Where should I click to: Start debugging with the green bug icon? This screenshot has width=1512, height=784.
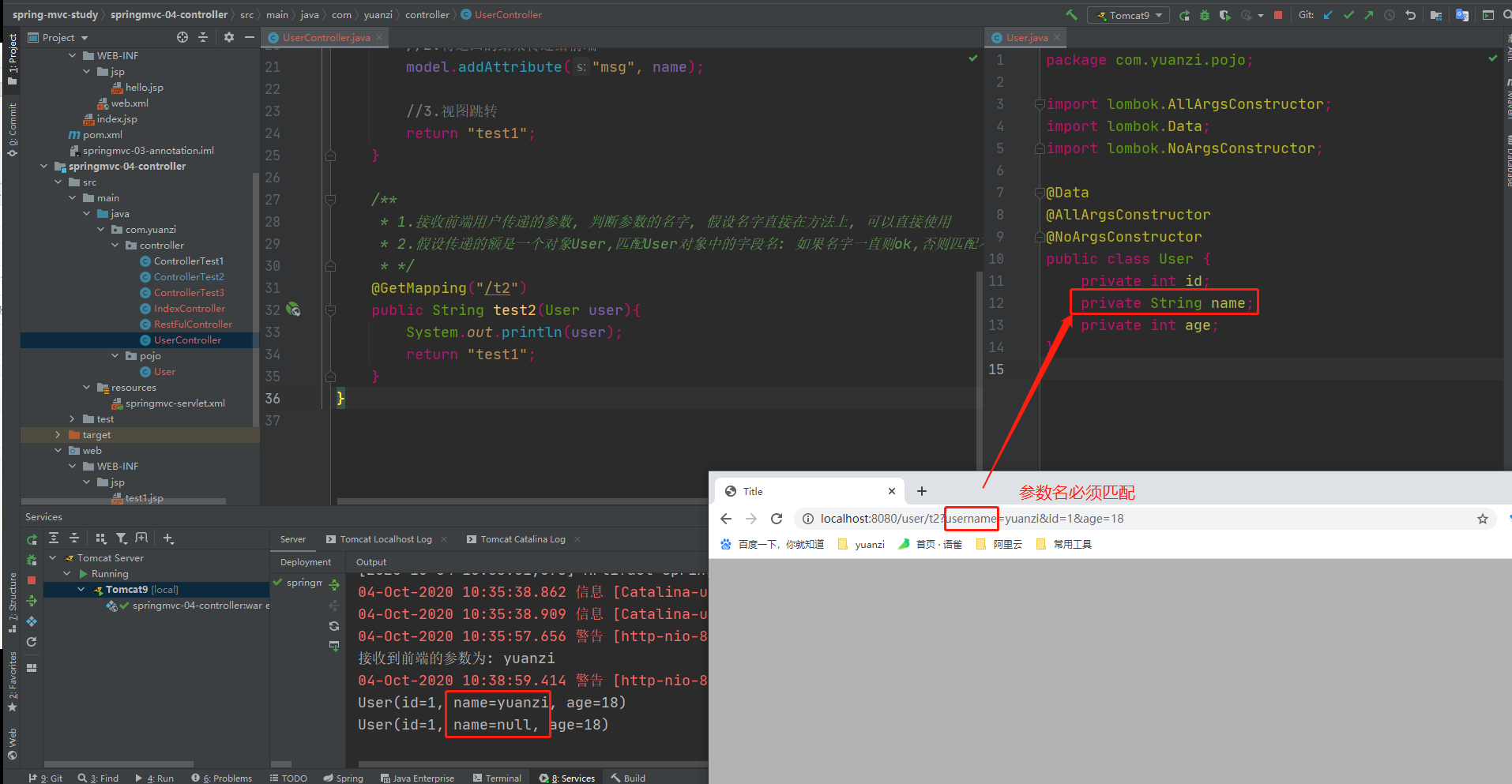pos(1205,15)
